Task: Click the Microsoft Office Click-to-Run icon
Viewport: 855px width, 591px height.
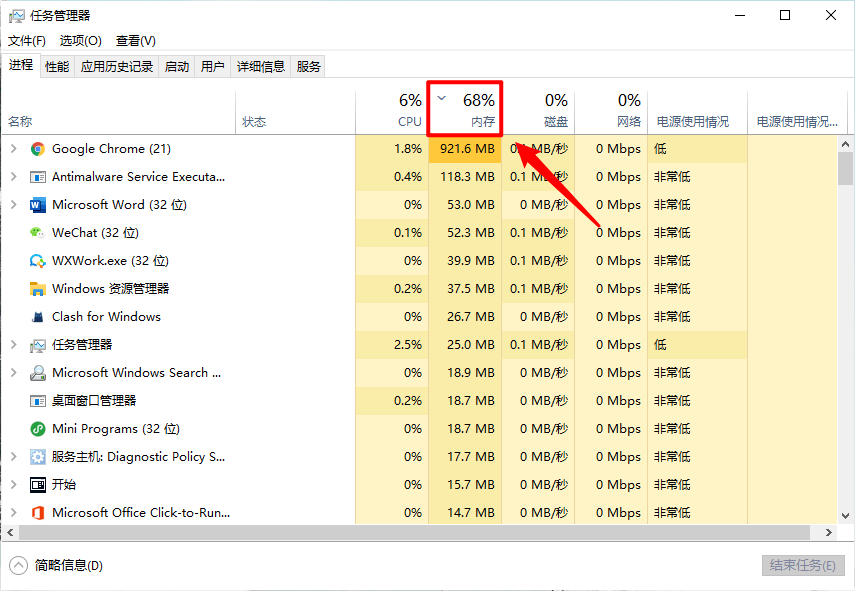Action: tap(38, 512)
